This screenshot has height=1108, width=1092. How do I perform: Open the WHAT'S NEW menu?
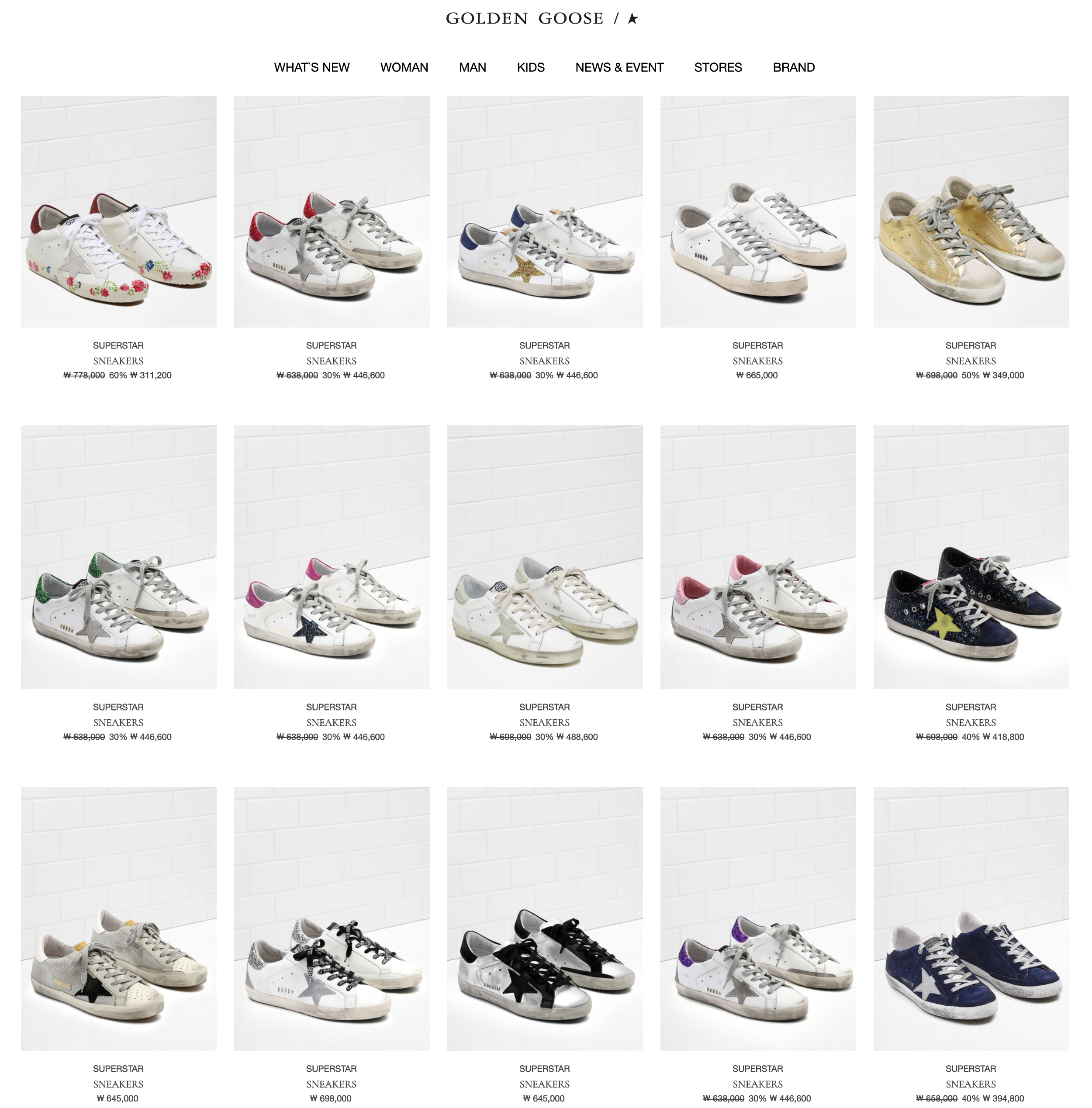311,68
